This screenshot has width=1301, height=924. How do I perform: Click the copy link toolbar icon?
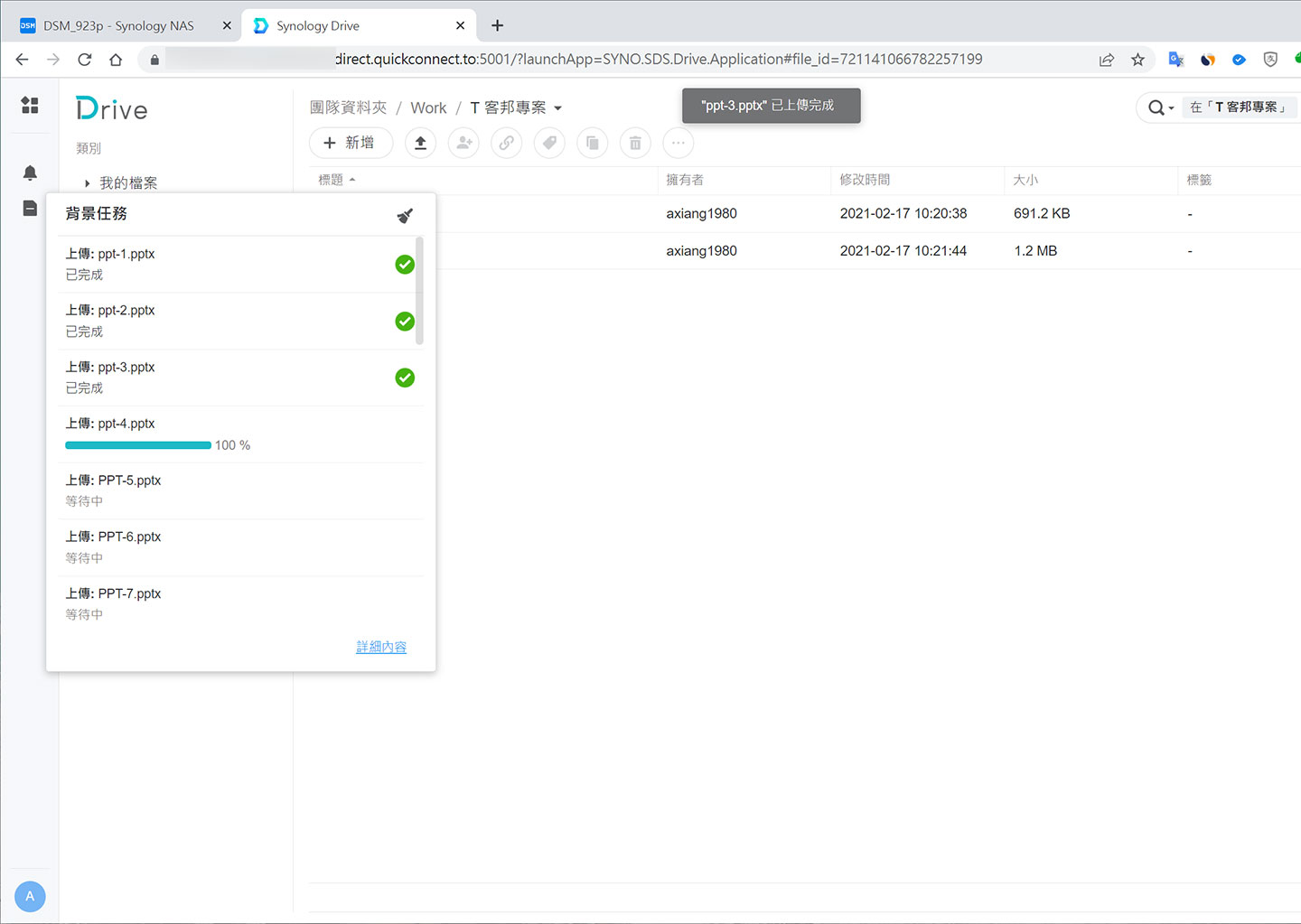point(506,143)
